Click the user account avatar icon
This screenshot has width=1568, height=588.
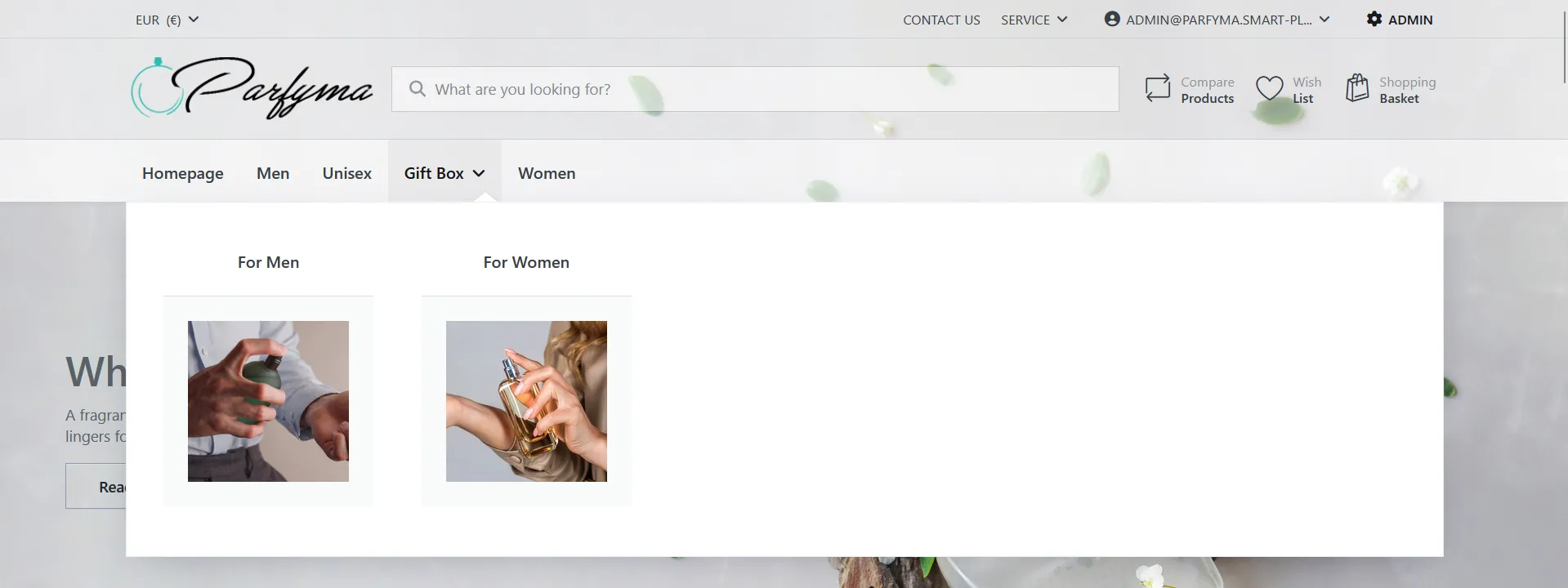click(x=1112, y=19)
